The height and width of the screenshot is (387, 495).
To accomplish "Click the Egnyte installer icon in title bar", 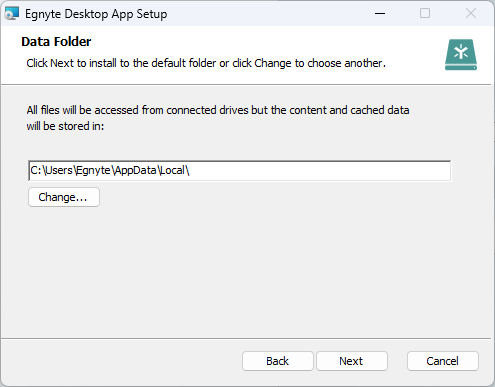I will pyautogui.click(x=11, y=13).
